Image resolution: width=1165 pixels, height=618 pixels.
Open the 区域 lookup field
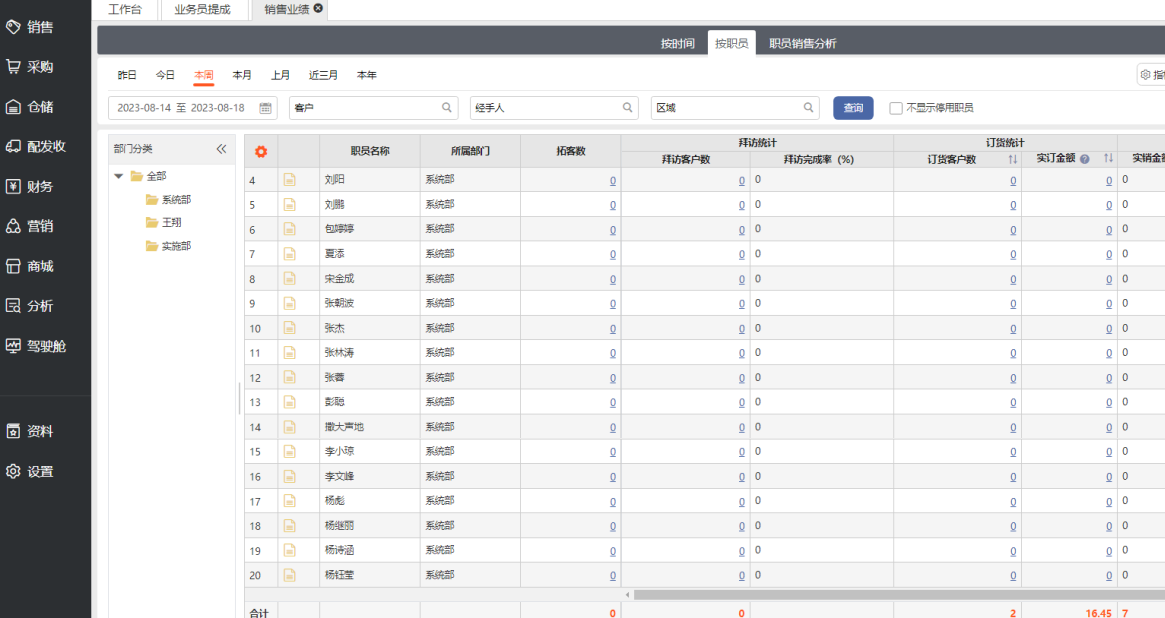(734, 108)
